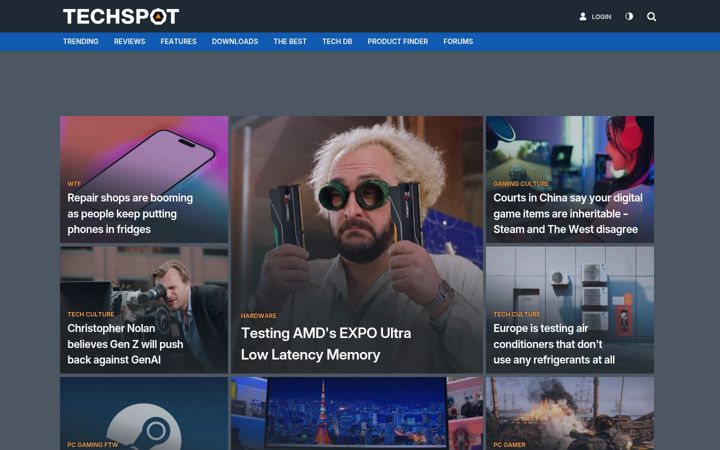Open the Tech Culture tag above Christopher Nolan

tap(91, 314)
